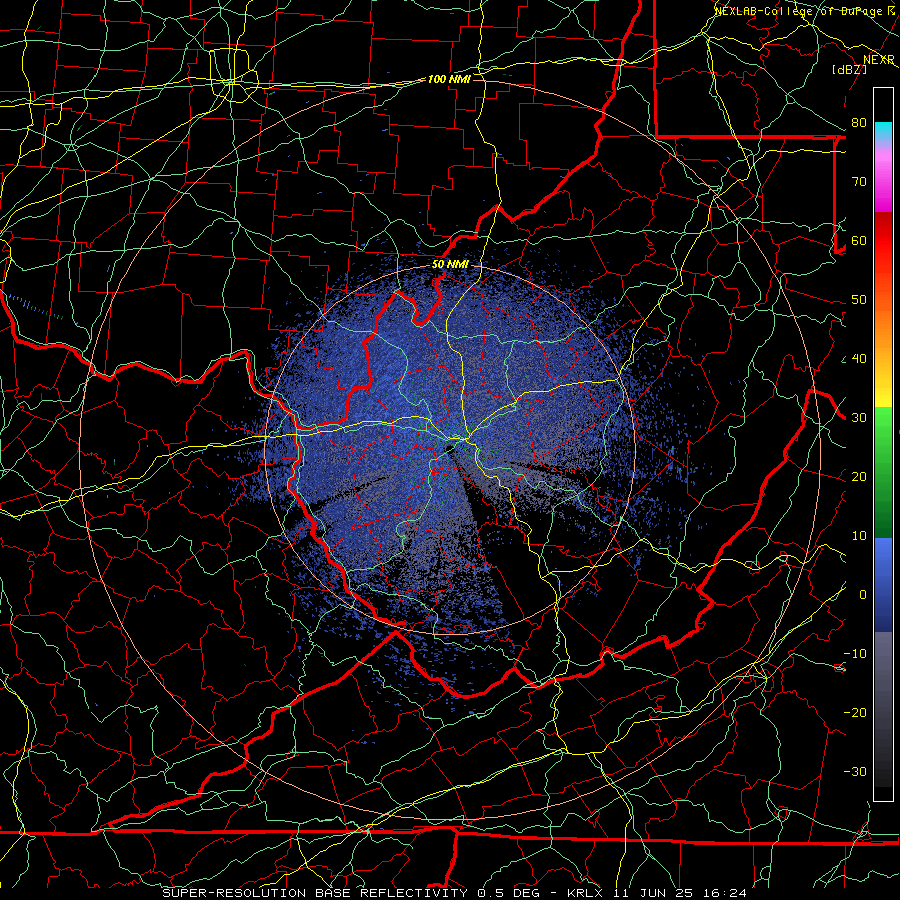Click the -20 dBZ value on the color scale
This screenshot has height=900, width=900.
(x=855, y=713)
